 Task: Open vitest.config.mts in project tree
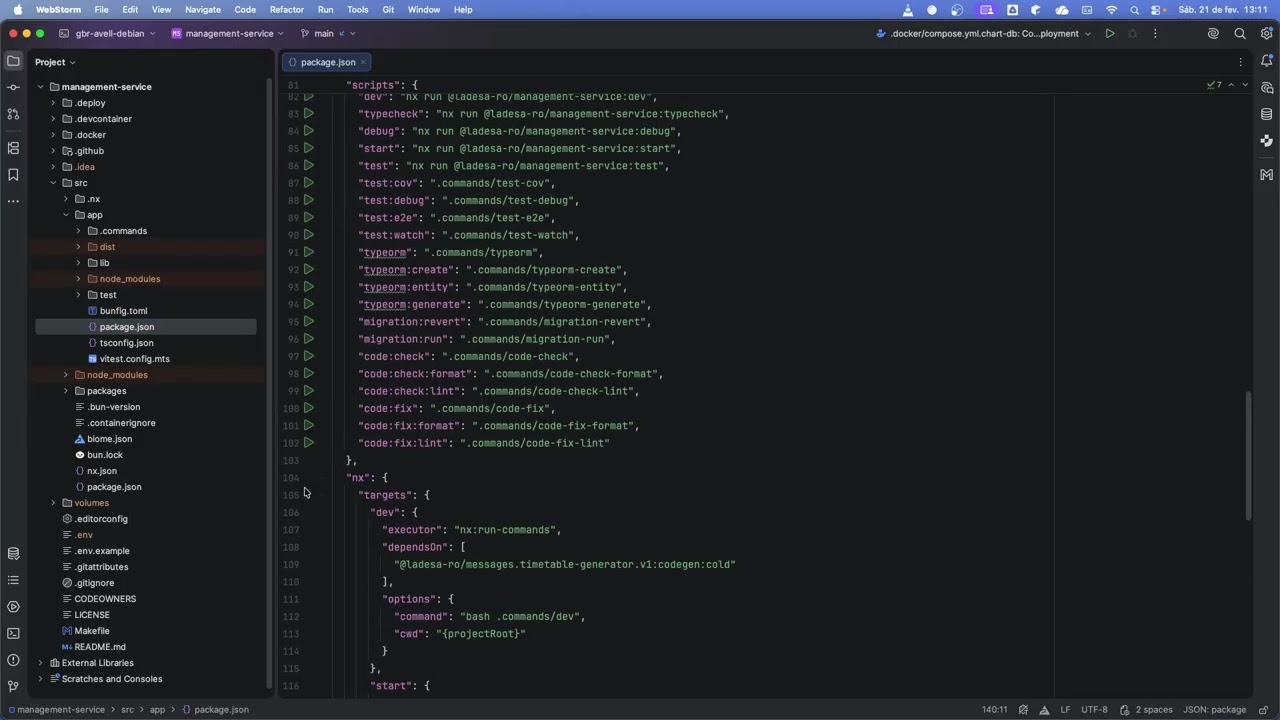[134, 359]
